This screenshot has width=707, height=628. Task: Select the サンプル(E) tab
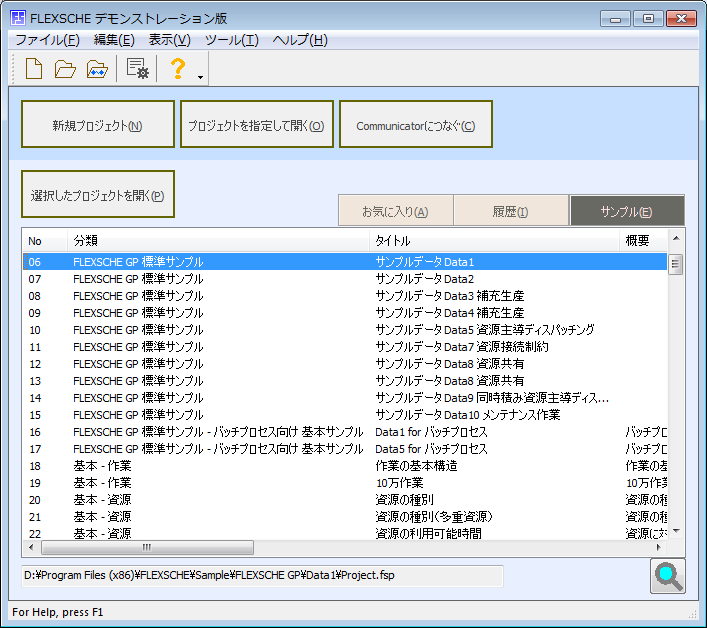(x=626, y=211)
